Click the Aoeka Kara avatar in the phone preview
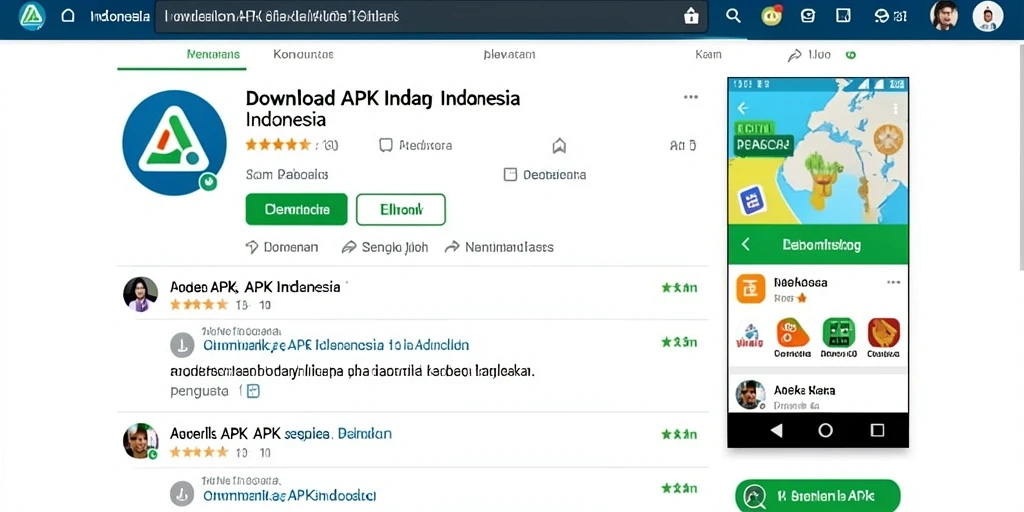The image size is (1024, 512). click(750, 395)
